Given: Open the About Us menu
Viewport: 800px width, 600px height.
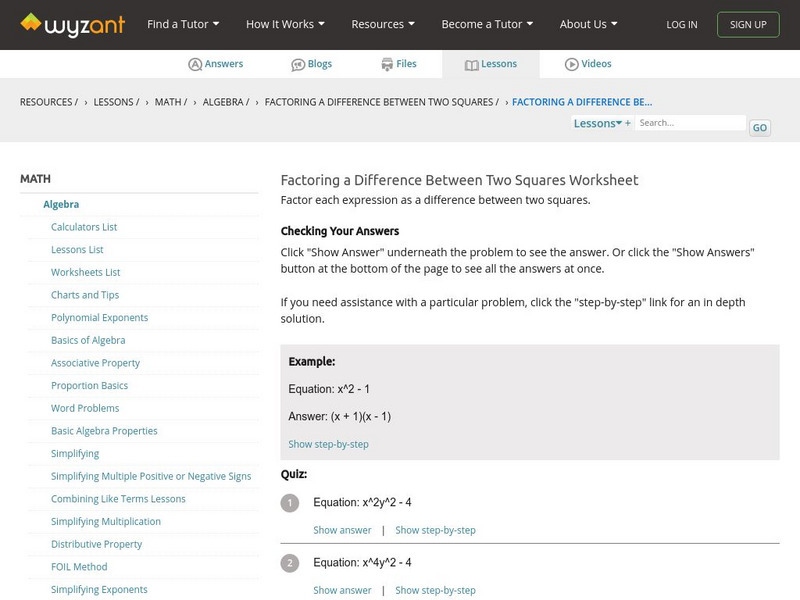Looking at the screenshot, I should coord(588,24).
